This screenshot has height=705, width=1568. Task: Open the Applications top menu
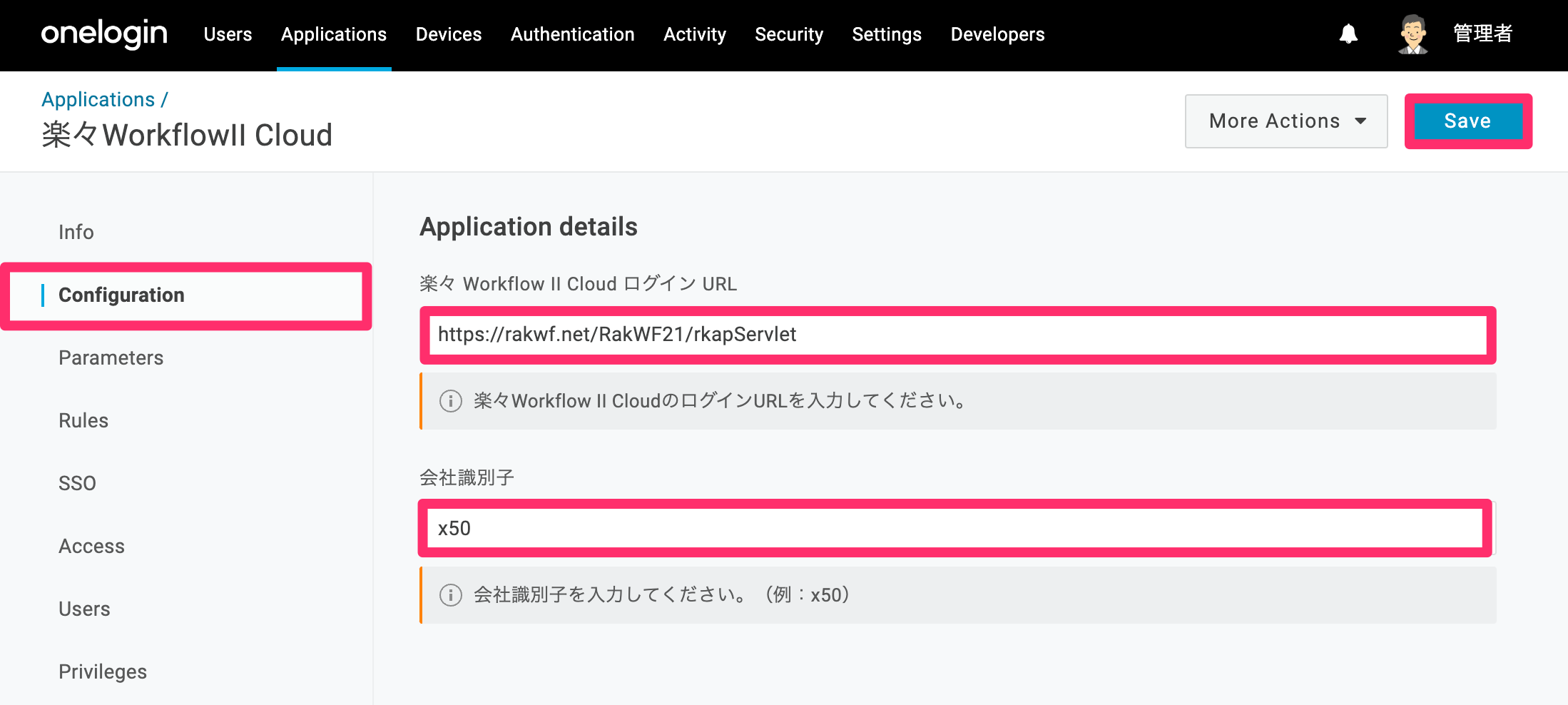coord(334,34)
